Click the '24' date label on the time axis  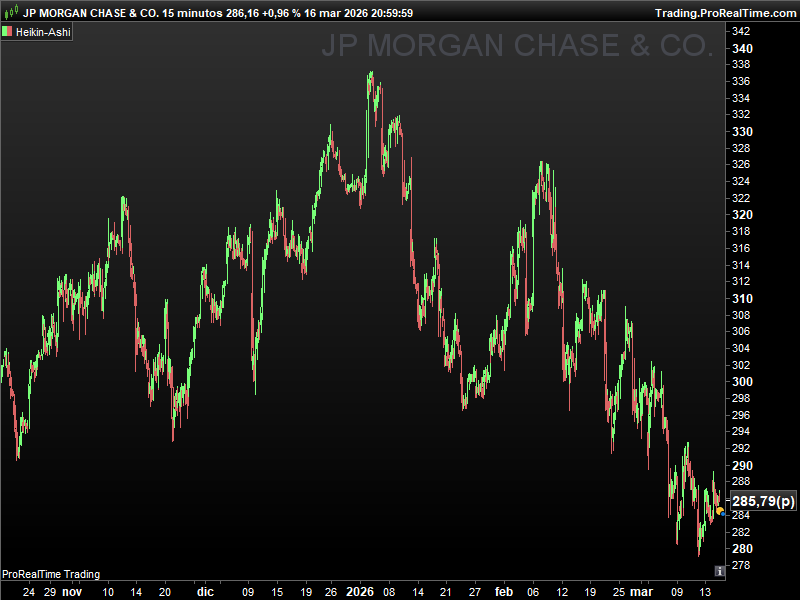click(x=29, y=592)
